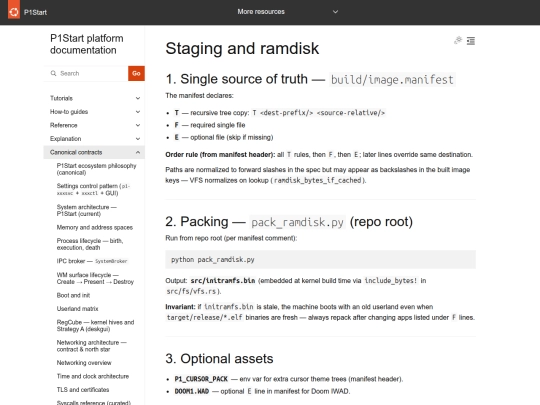Click the More resources chevron arrow

[335, 12]
